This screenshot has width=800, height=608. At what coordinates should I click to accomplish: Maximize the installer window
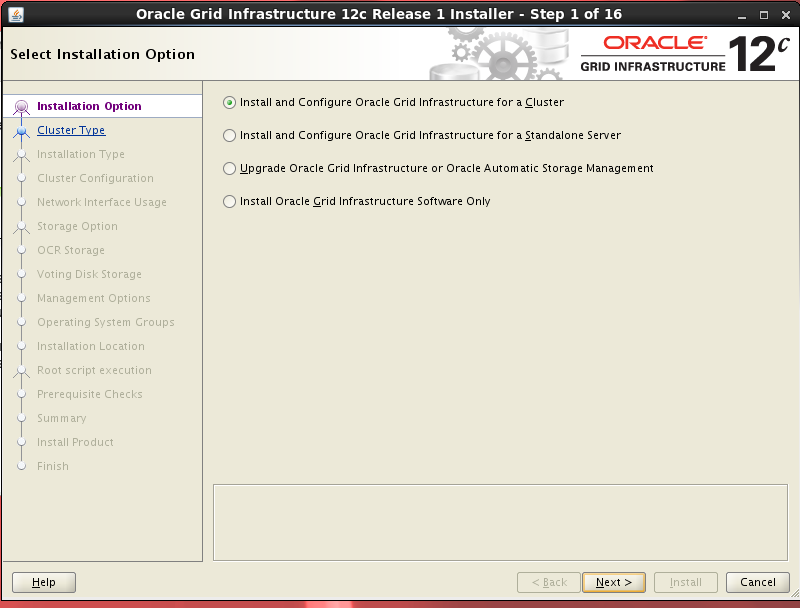pyautogui.click(x=764, y=15)
